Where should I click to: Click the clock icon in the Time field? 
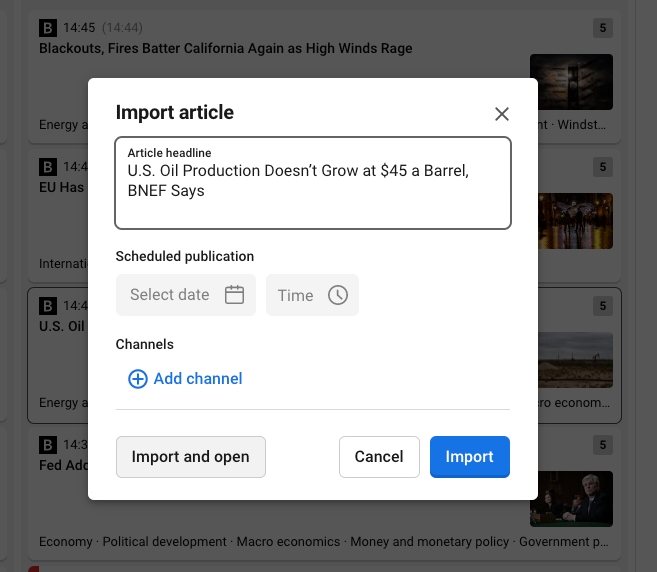point(338,295)
